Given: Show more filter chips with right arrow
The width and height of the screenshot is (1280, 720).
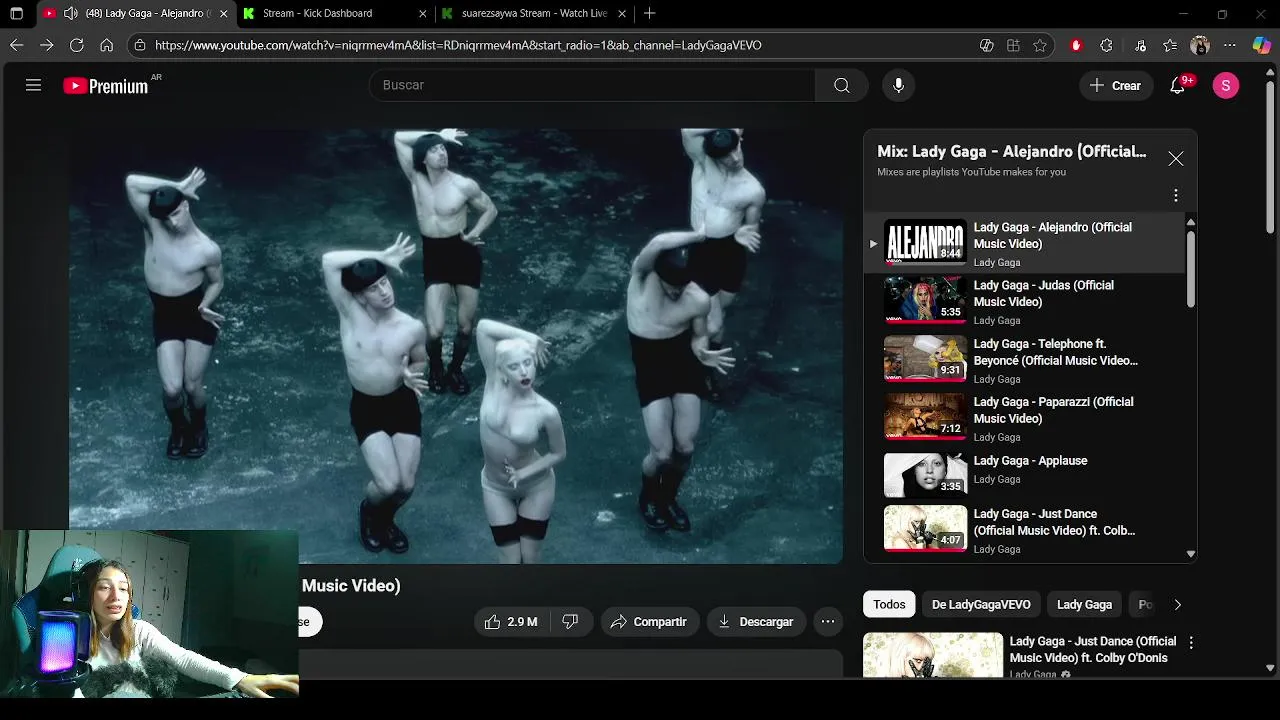Looking at the screenshot, I should tap(1177, 604).
